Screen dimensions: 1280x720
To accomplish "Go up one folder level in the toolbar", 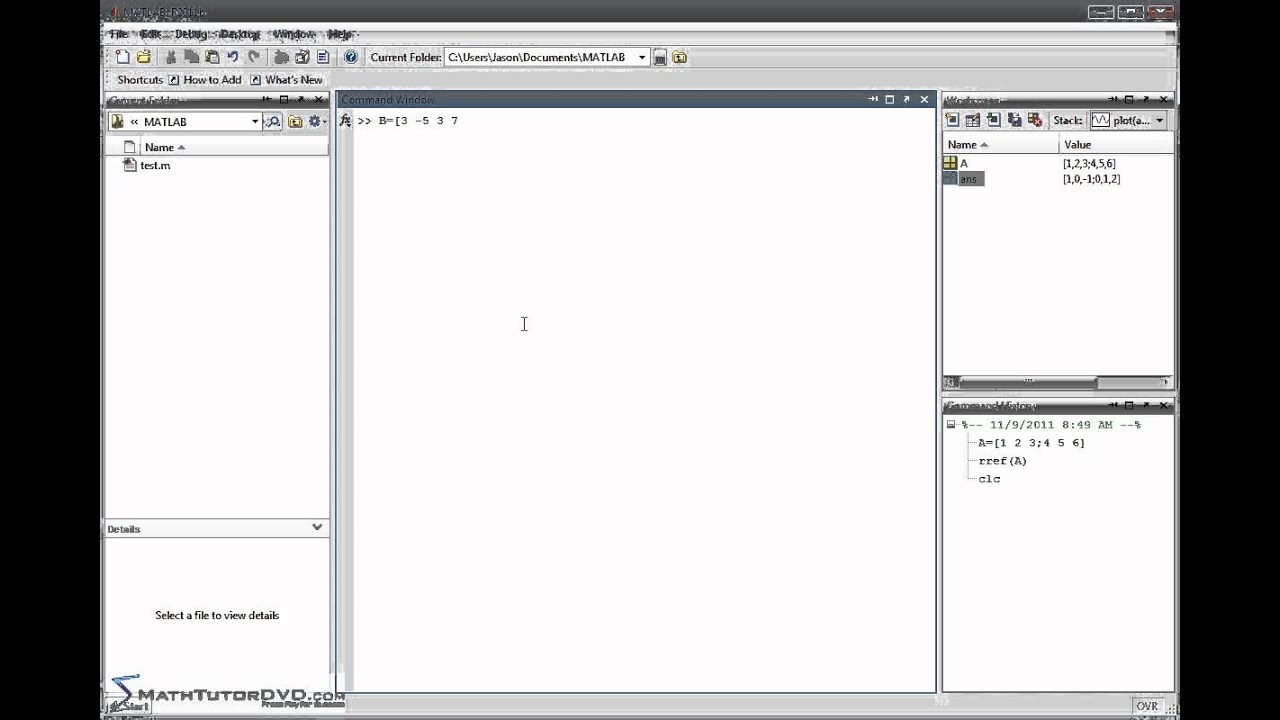I will [680, 58].
